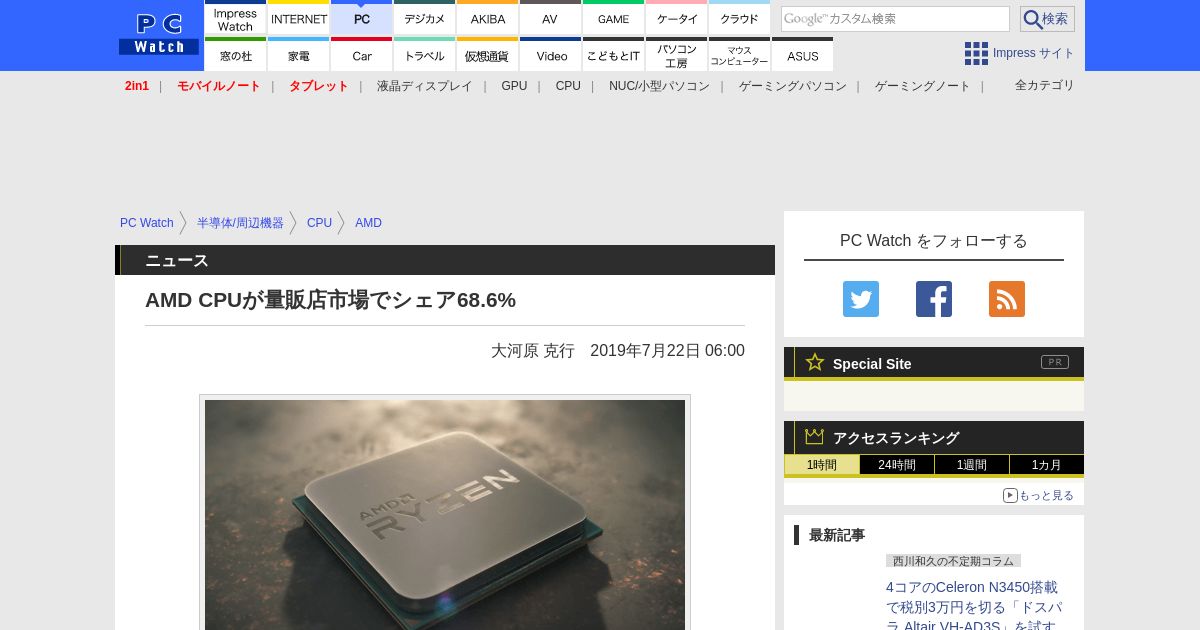Viewport: 1200px width, 630px height.
Task: Open the GAME Watch tab
Action: point(614,18)
